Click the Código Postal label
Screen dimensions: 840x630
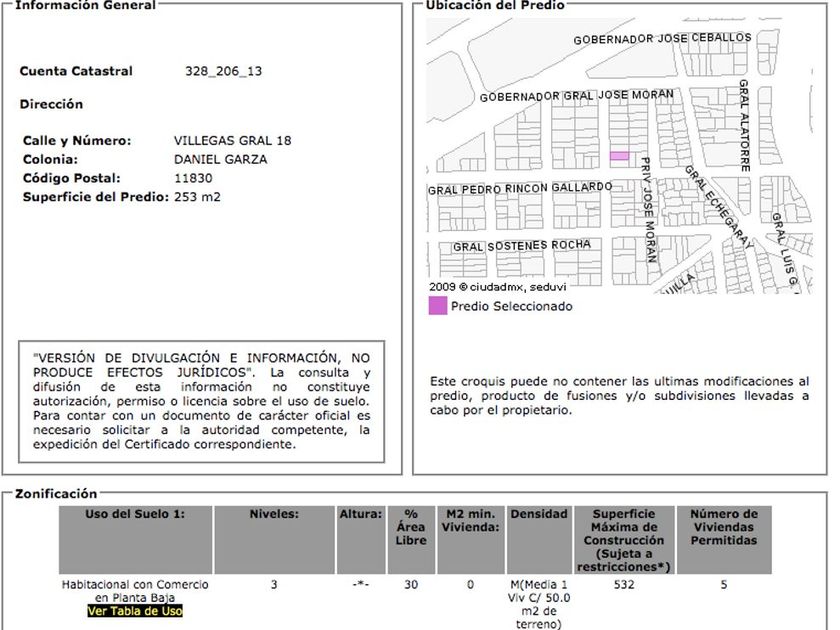click(x=71, y=178)
